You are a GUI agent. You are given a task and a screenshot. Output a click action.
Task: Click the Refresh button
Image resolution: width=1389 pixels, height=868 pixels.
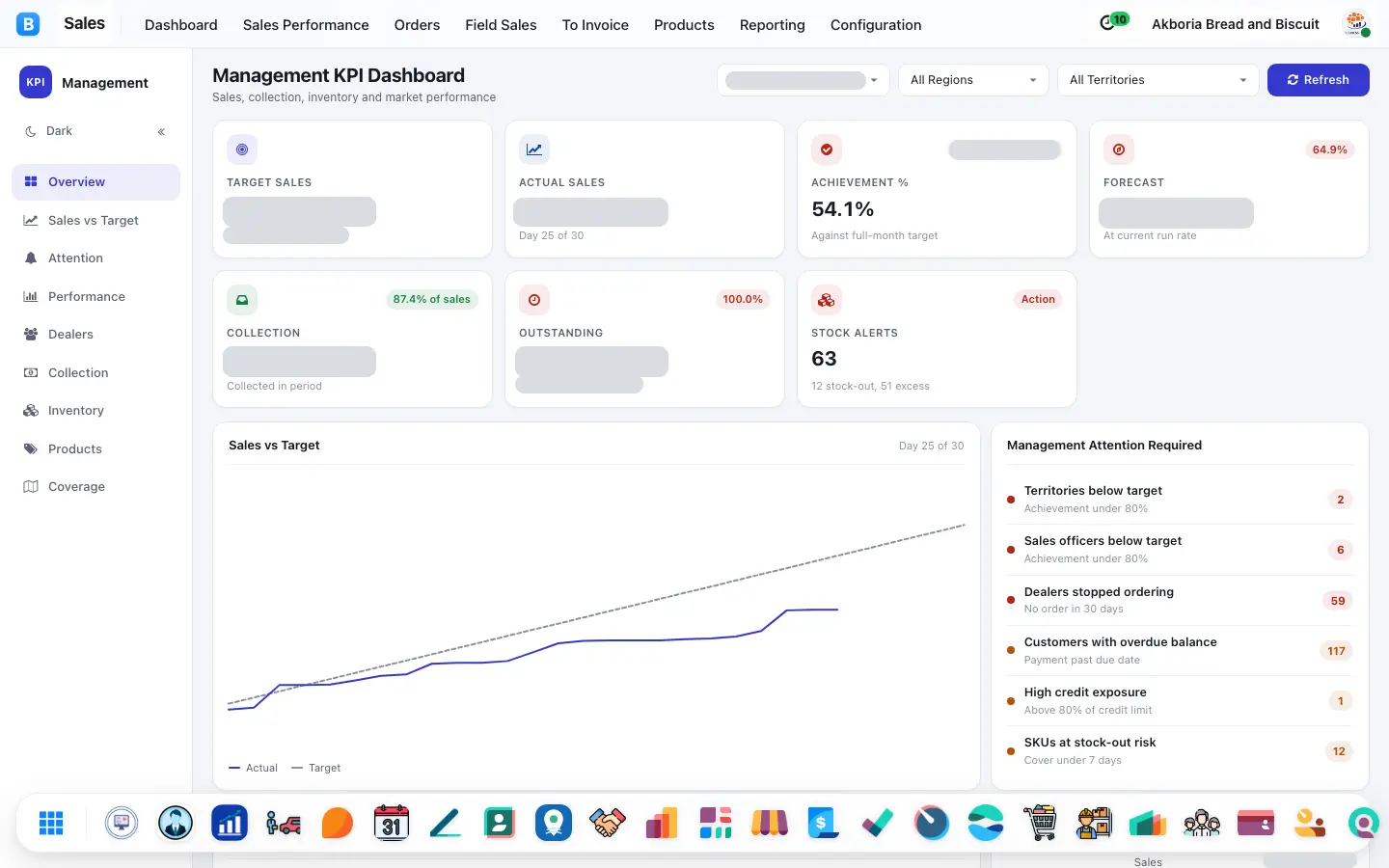[x=1318, y=80]
